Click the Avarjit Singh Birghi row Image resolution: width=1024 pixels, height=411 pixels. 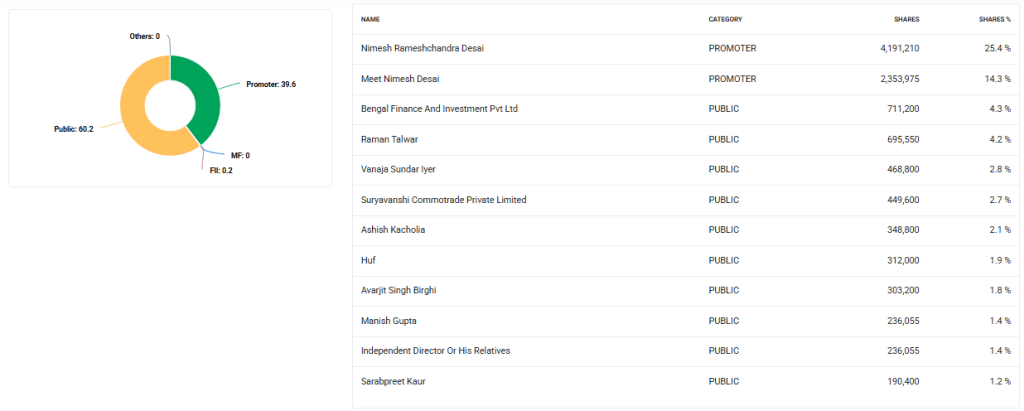pyautogui.click(x=398, y=290)
